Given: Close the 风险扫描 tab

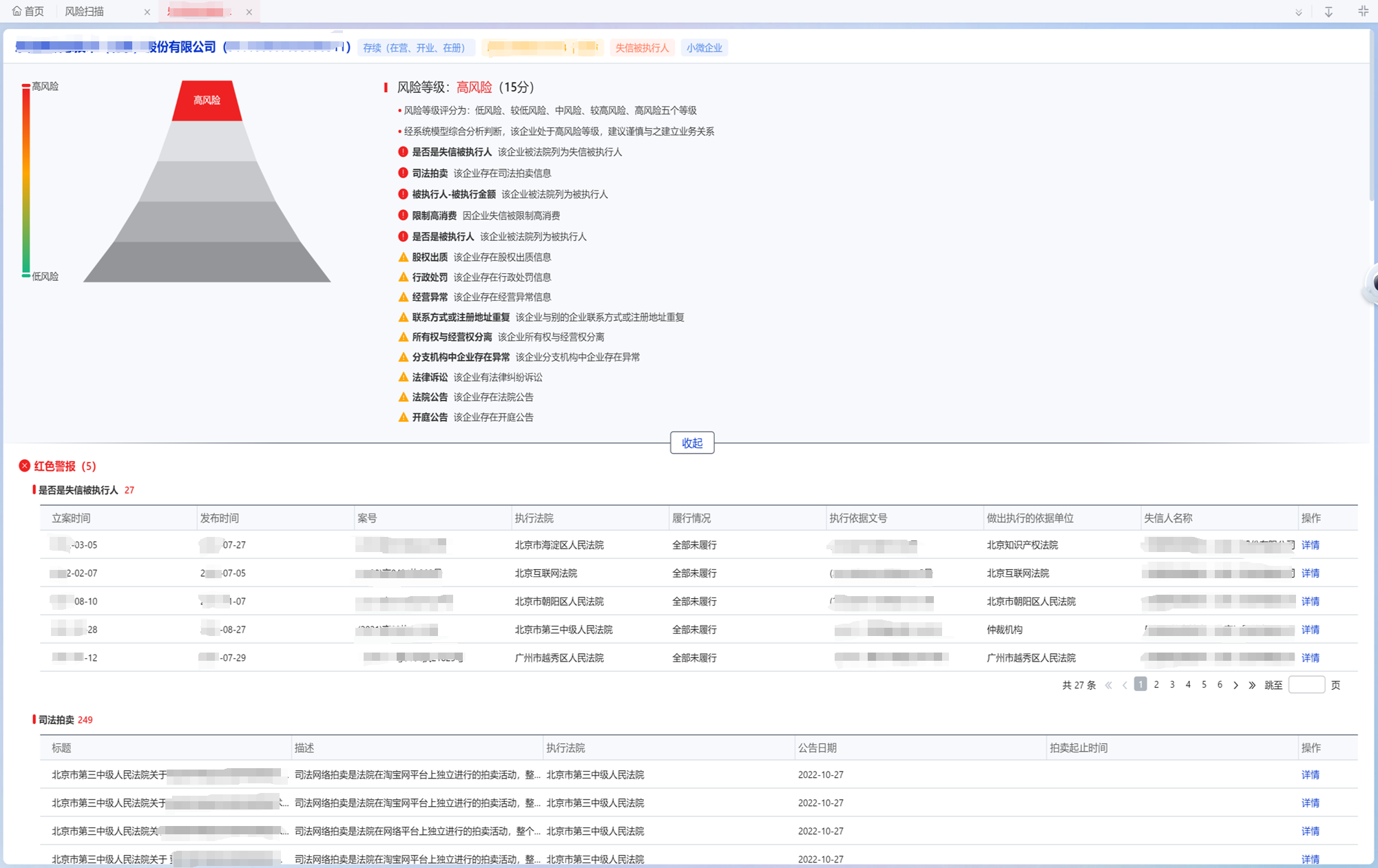Looking at the screenshot, I should (x=147, y=12).
